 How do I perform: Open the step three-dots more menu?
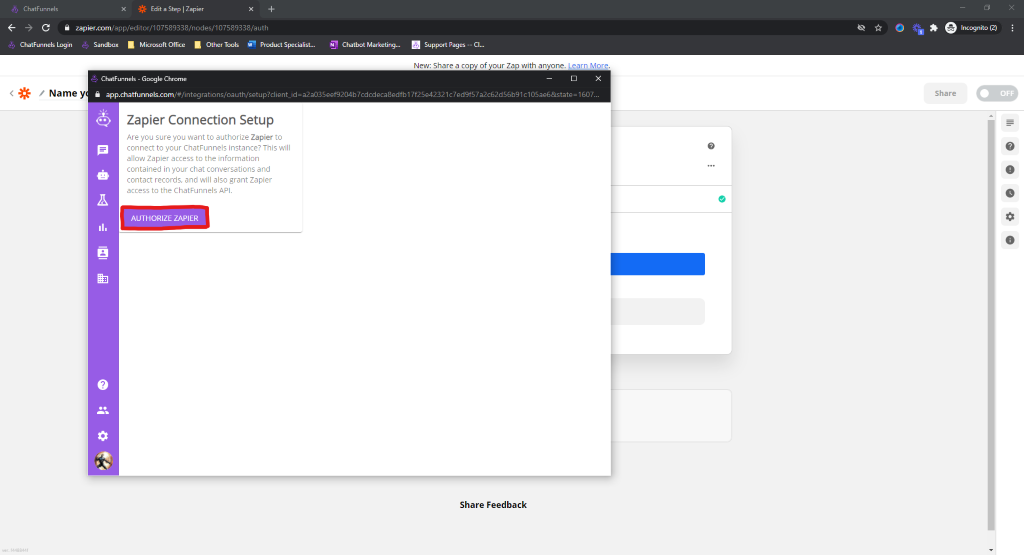(x=711, y=166)
